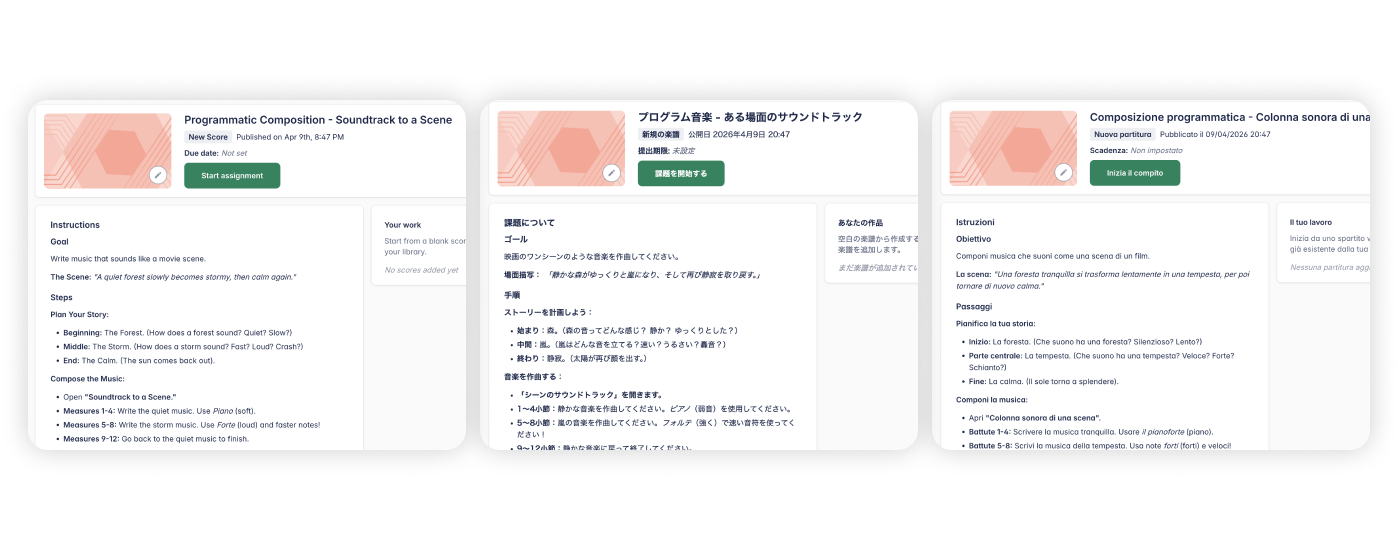The height and width of the screenshot is (560, 1400).
Task: Edit cover image pencil icon in English card
Action: coord(158,175)
